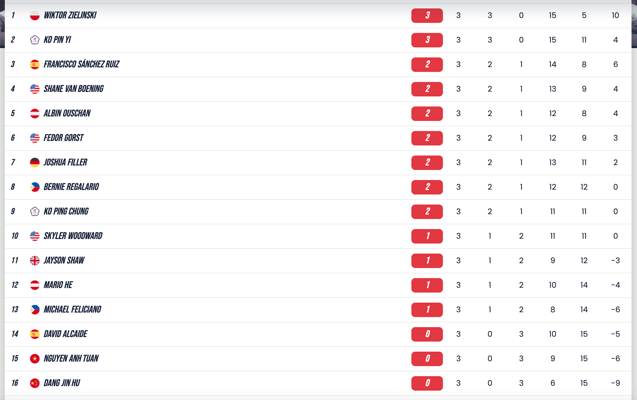Screen dimensions: 637x400
Task: Click the Spain flag beside Francisco Sánchez Ruiz
Action: tap(35, 65)
